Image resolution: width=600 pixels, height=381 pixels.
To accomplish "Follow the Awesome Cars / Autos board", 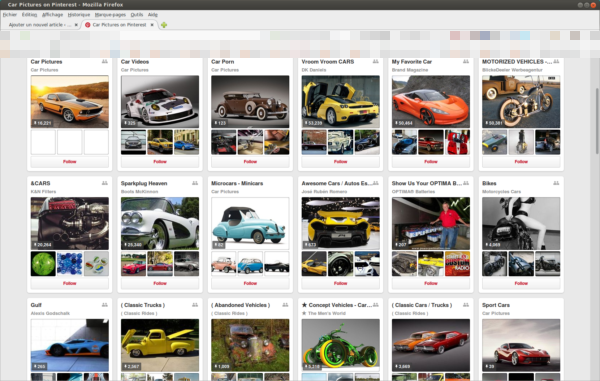I will [341, 283].
